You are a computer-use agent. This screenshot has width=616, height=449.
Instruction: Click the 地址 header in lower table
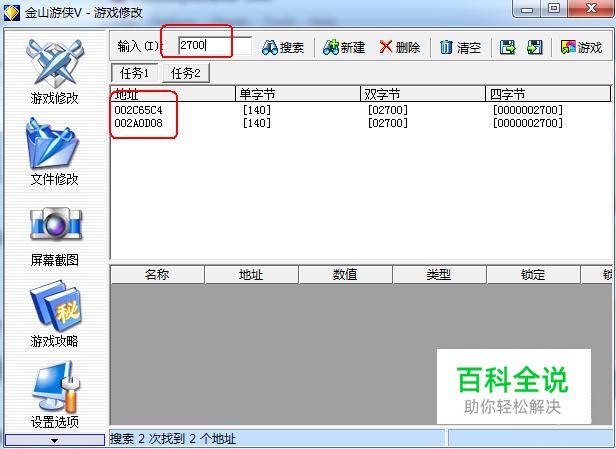[x=251, y=274]
